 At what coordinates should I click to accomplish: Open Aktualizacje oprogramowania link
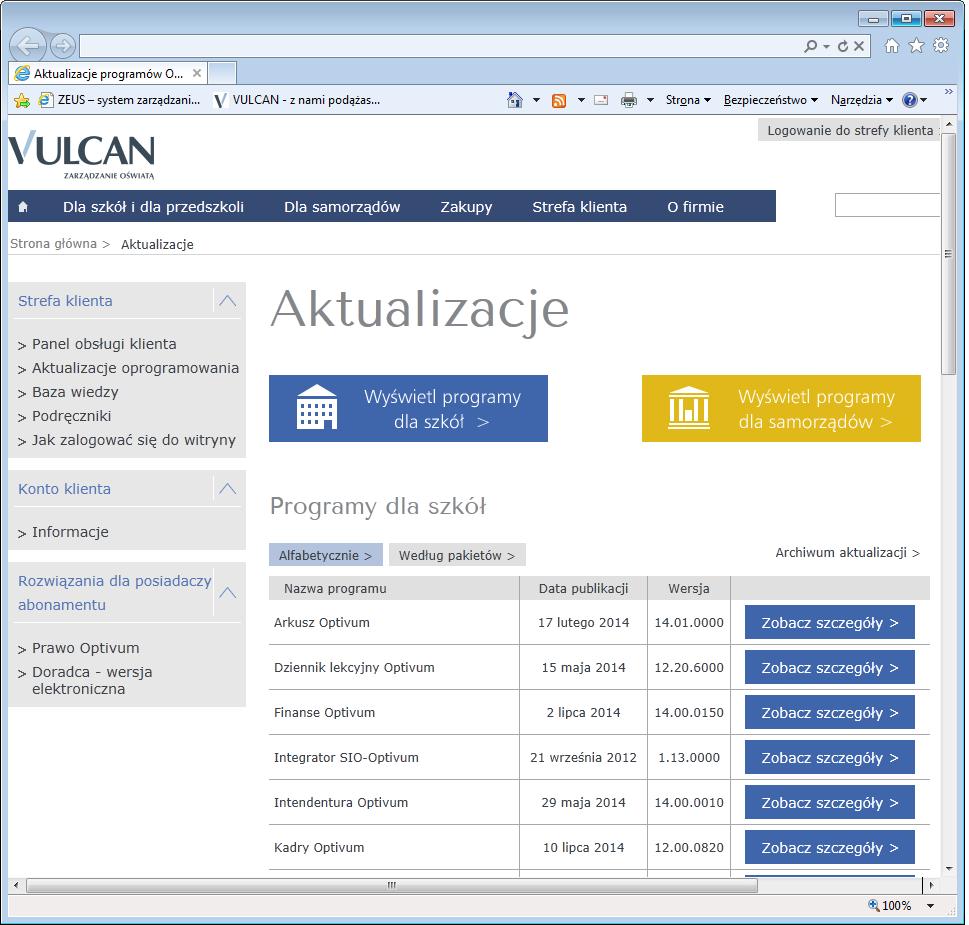click(x=135, y=368)
